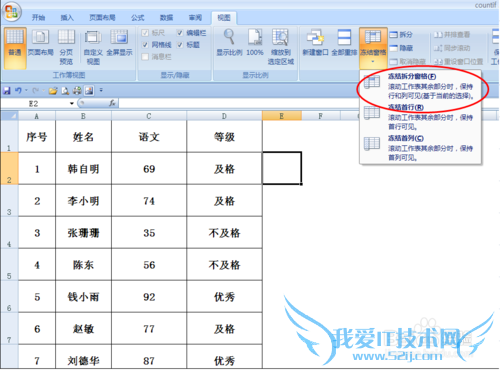
Task: Click the Insert Function fx button
Action: click(x=112, y=103)
